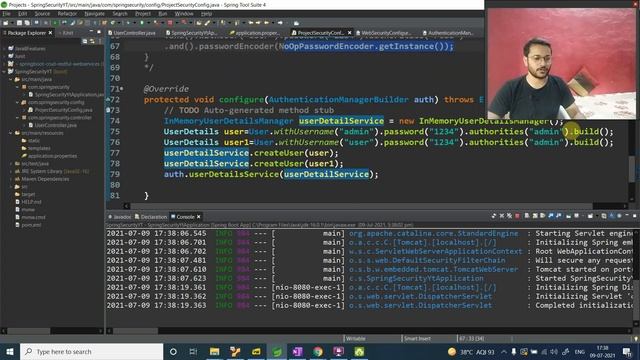
Task: Open Task View on the taskbar
Action: click(193, 351)
